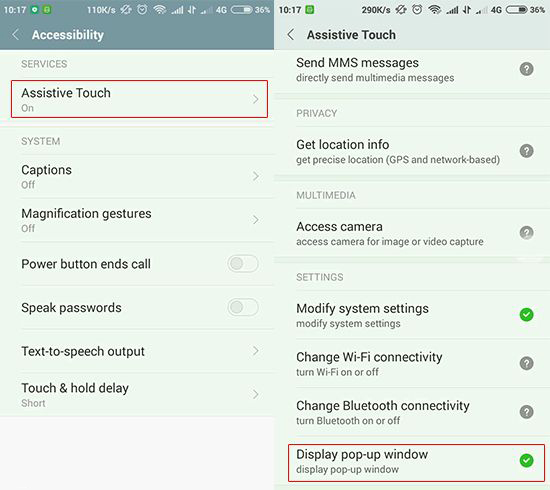Go back from the Assistive Touch screen

tap(290, 35)
